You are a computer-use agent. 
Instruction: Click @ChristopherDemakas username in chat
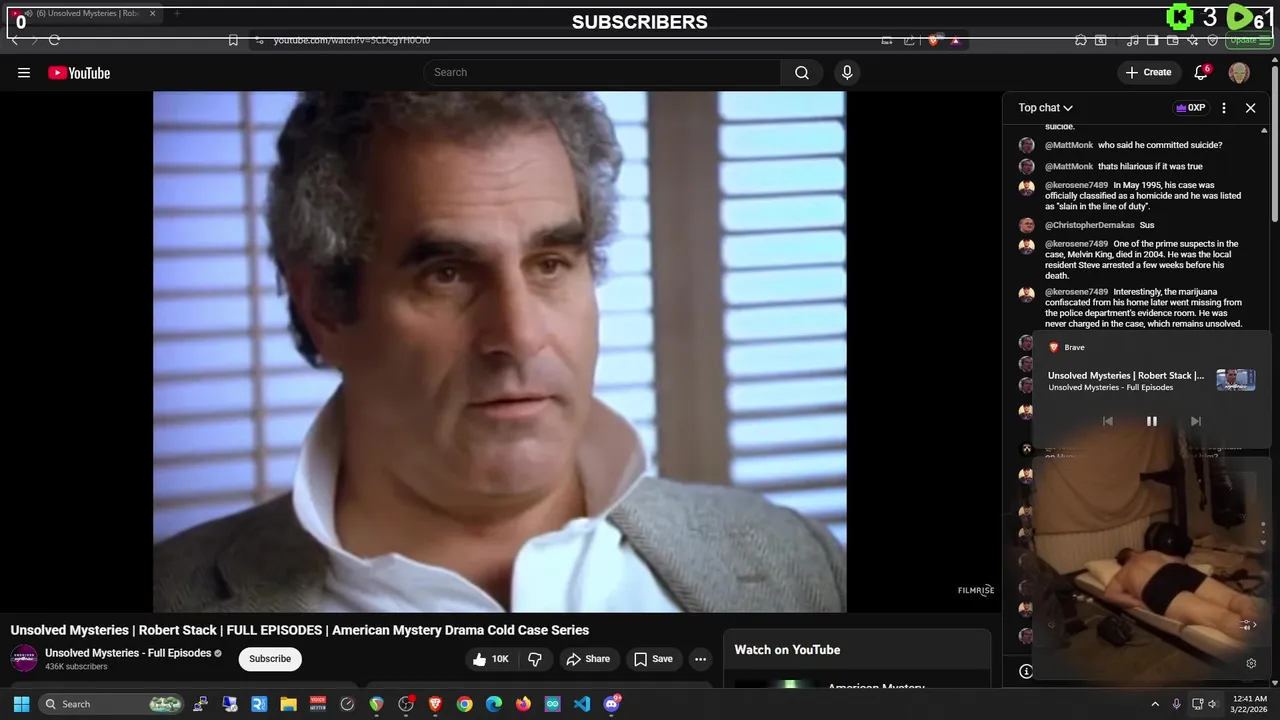tap(1090, 225)
